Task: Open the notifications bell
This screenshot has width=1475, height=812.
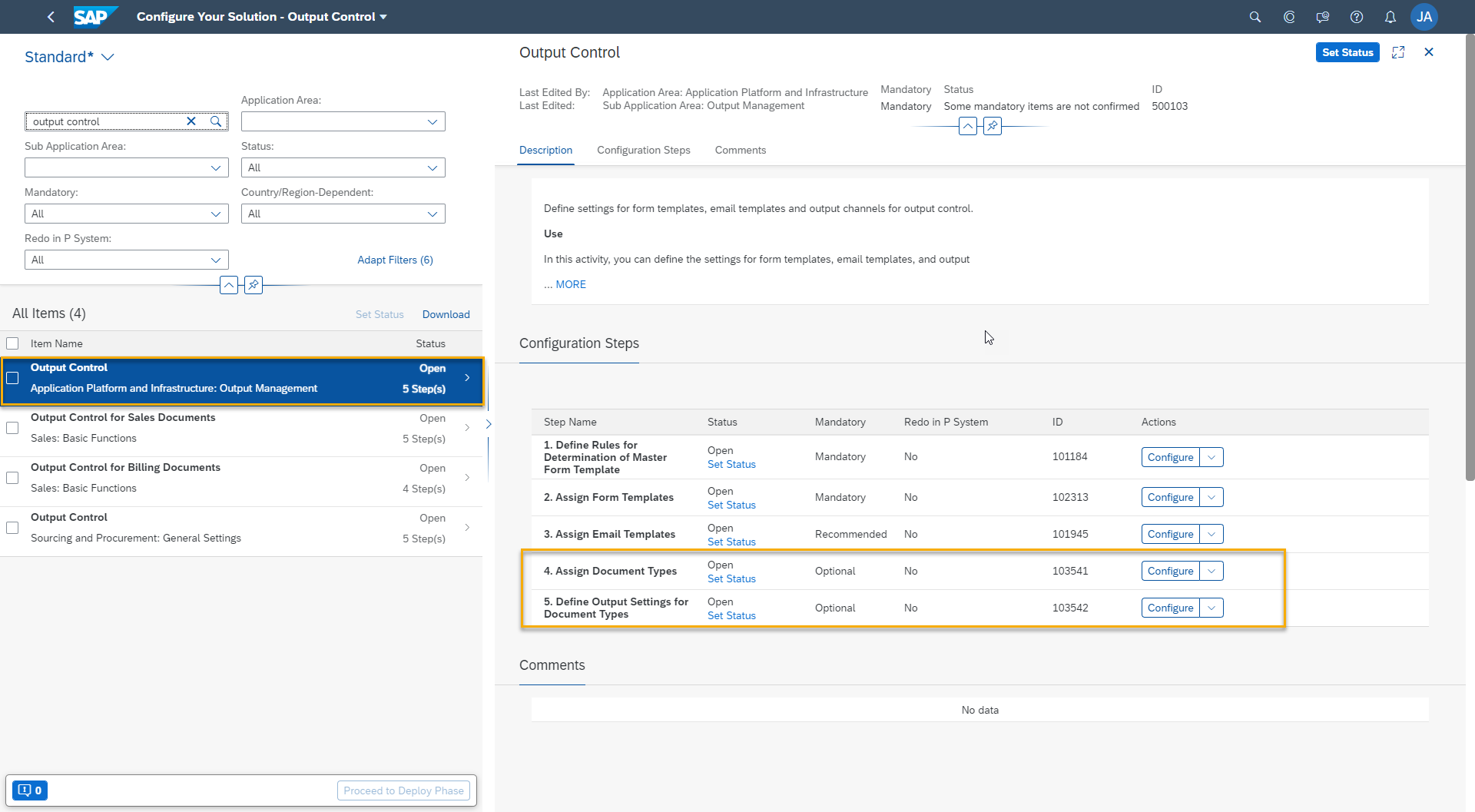Action: tap(1390, 17)
